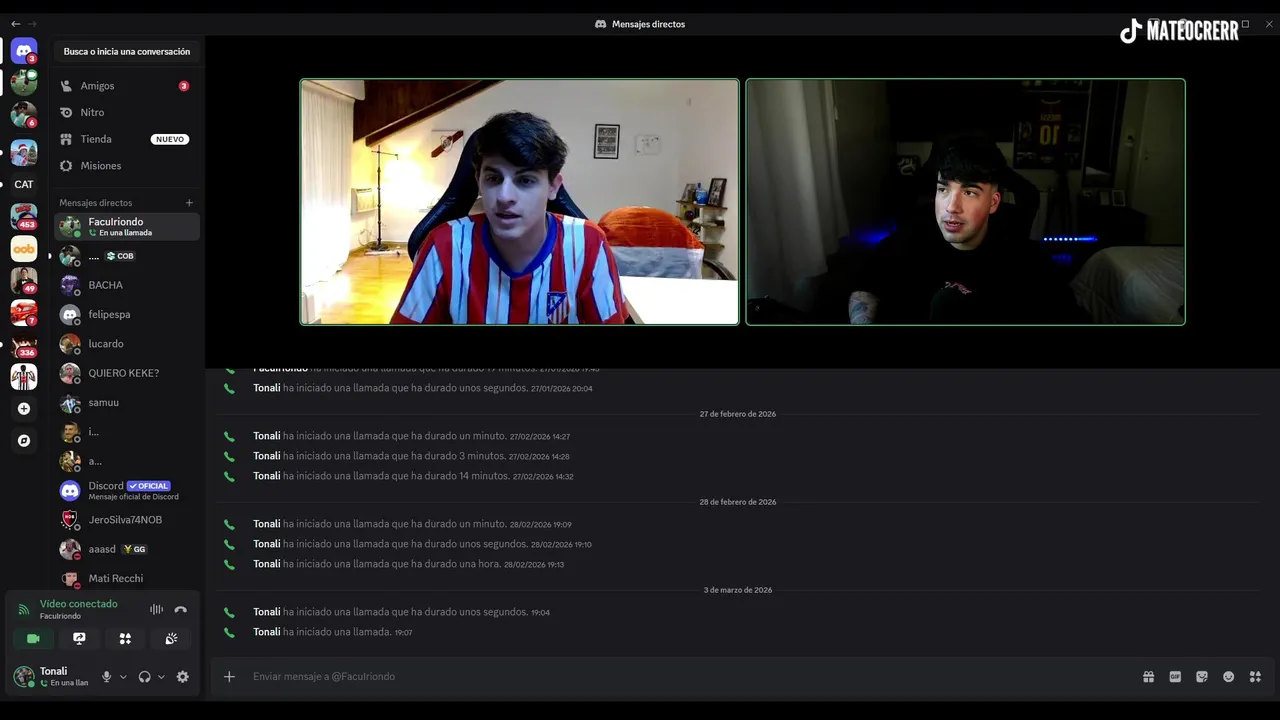Expand microphone input options chevron

coord(123,677)
